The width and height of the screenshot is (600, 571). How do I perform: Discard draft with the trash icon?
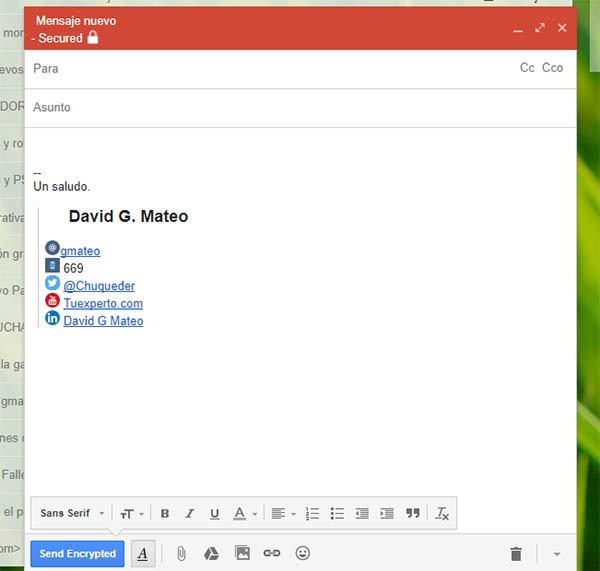coord(516,553)
